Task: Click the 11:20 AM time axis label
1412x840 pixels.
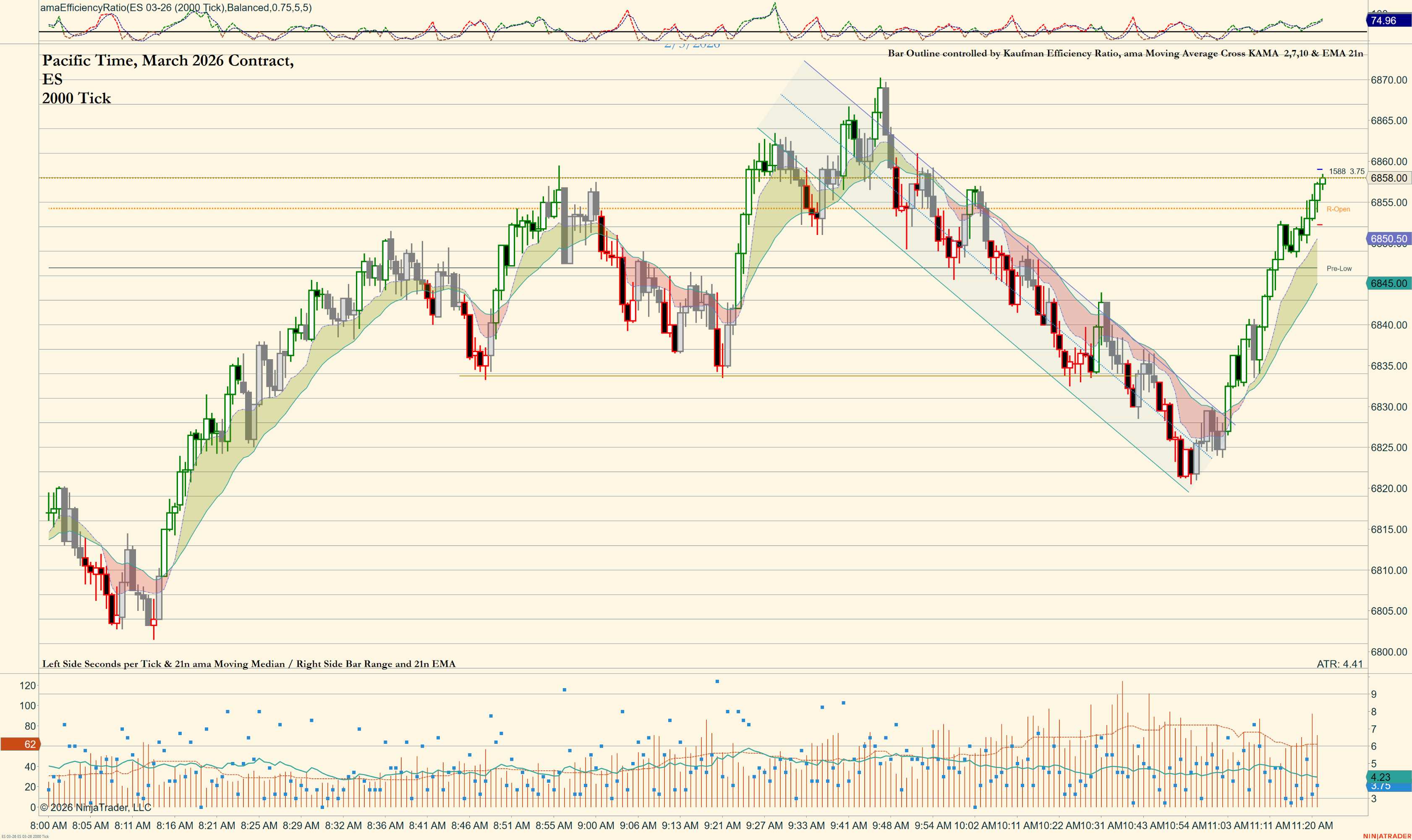Action: [x=1313, y=825]
